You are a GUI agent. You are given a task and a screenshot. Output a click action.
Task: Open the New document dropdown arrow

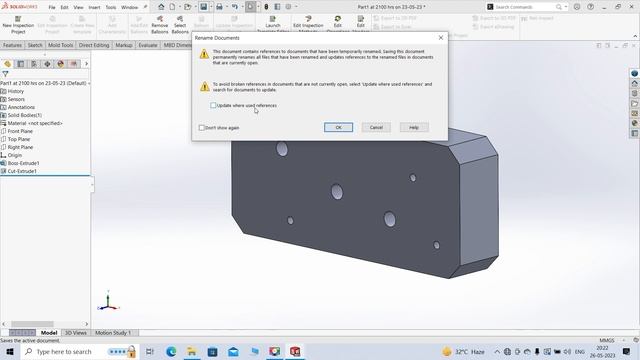[x=180, y=7]
